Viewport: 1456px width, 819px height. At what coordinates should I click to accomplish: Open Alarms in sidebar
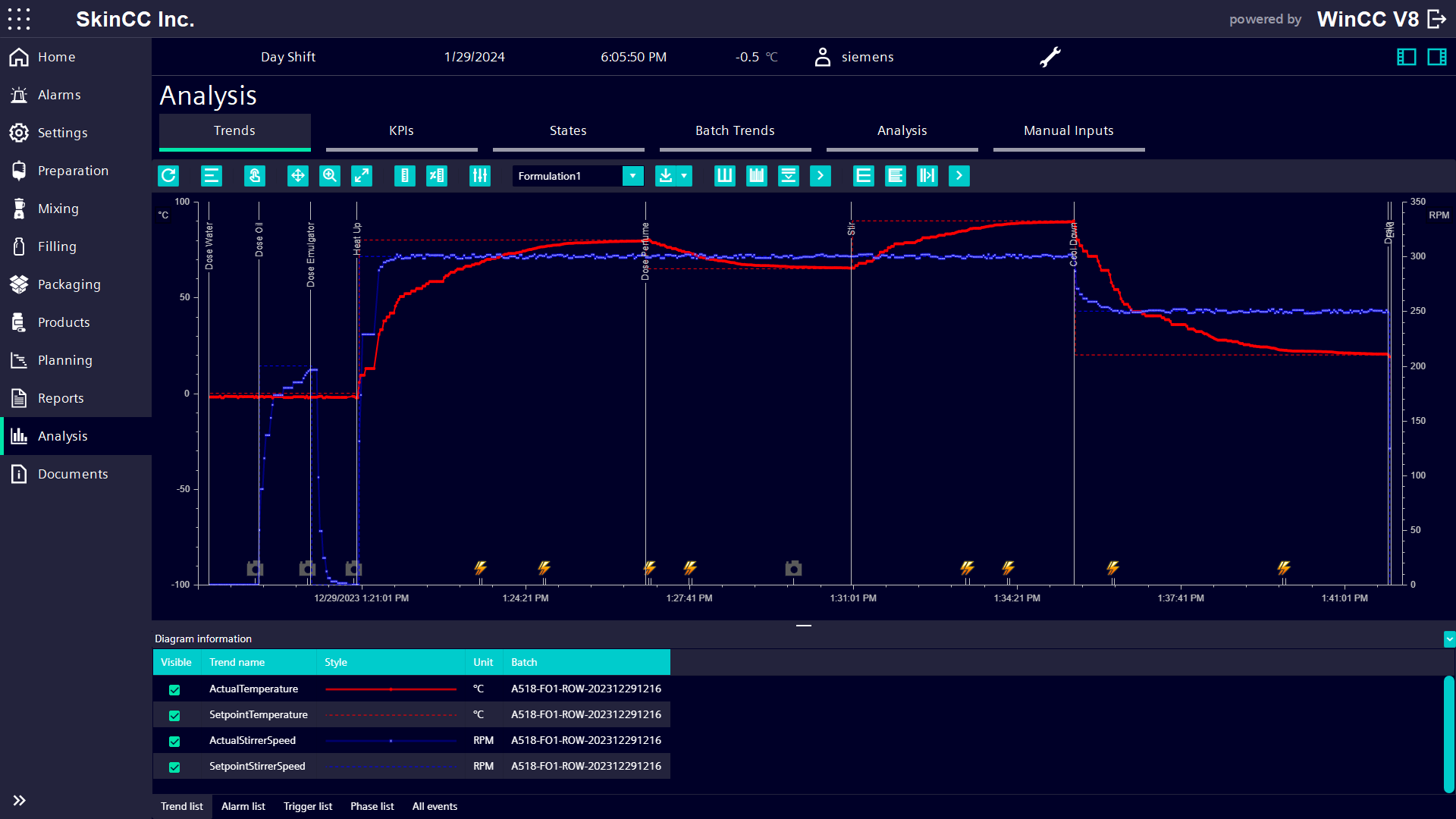pos(76,95)
